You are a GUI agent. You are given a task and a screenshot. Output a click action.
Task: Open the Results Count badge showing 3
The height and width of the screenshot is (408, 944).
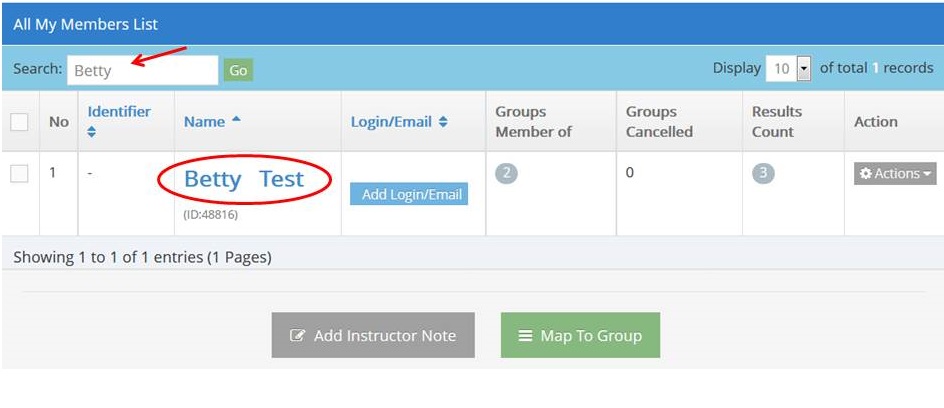[x=763, y=173]
